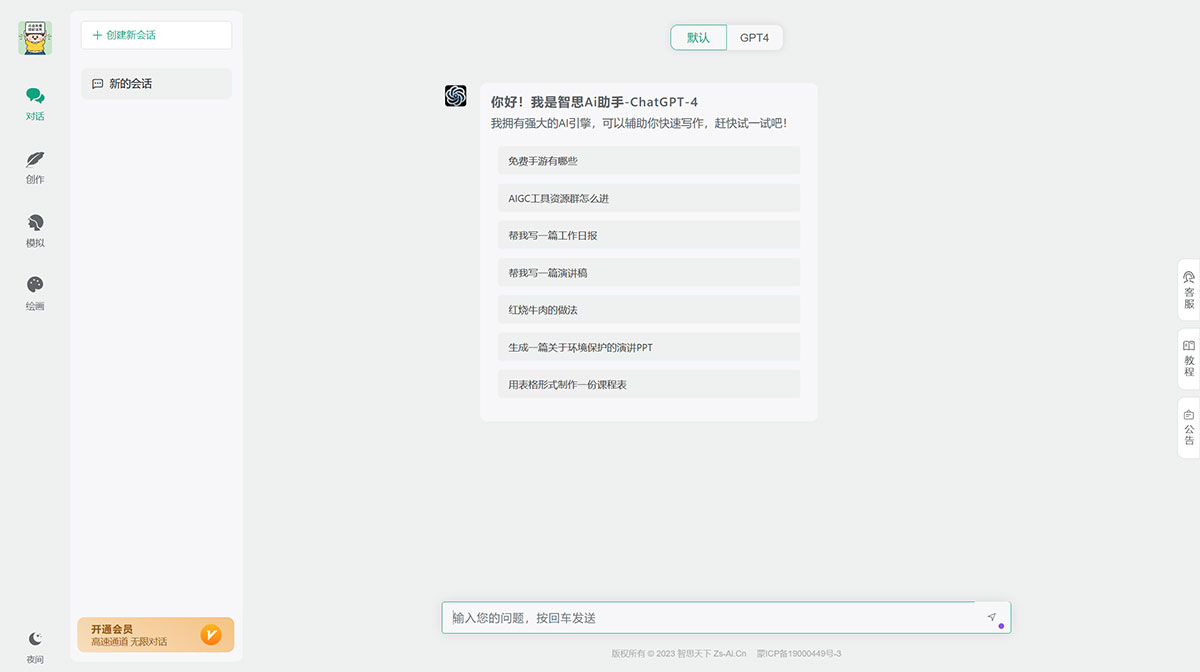Viewport: 1200px width, 672px height.
Task: Open the 教程 tutorial side button
Action: point(1188,358)
